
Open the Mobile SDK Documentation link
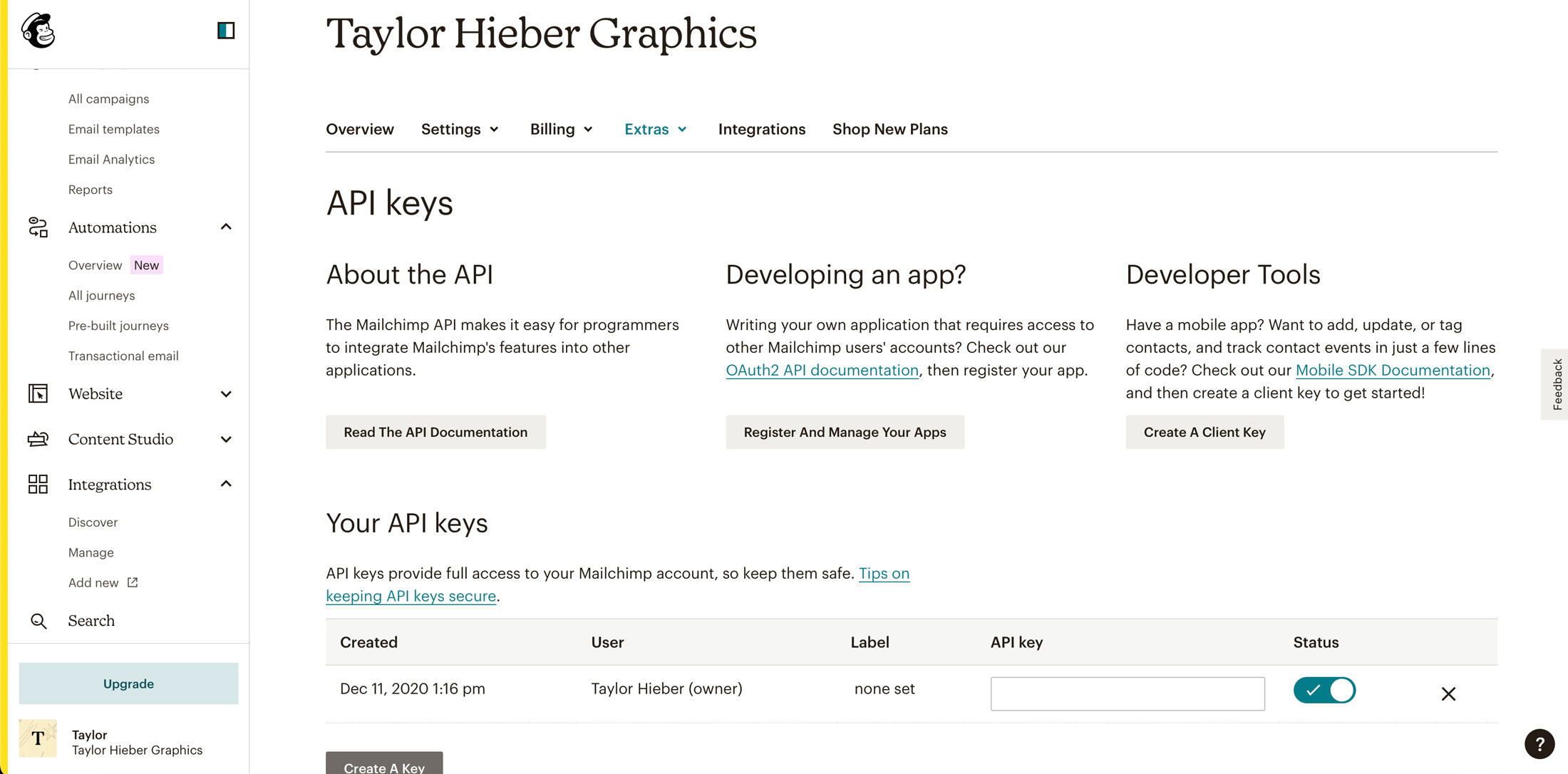pos(1393,370)
